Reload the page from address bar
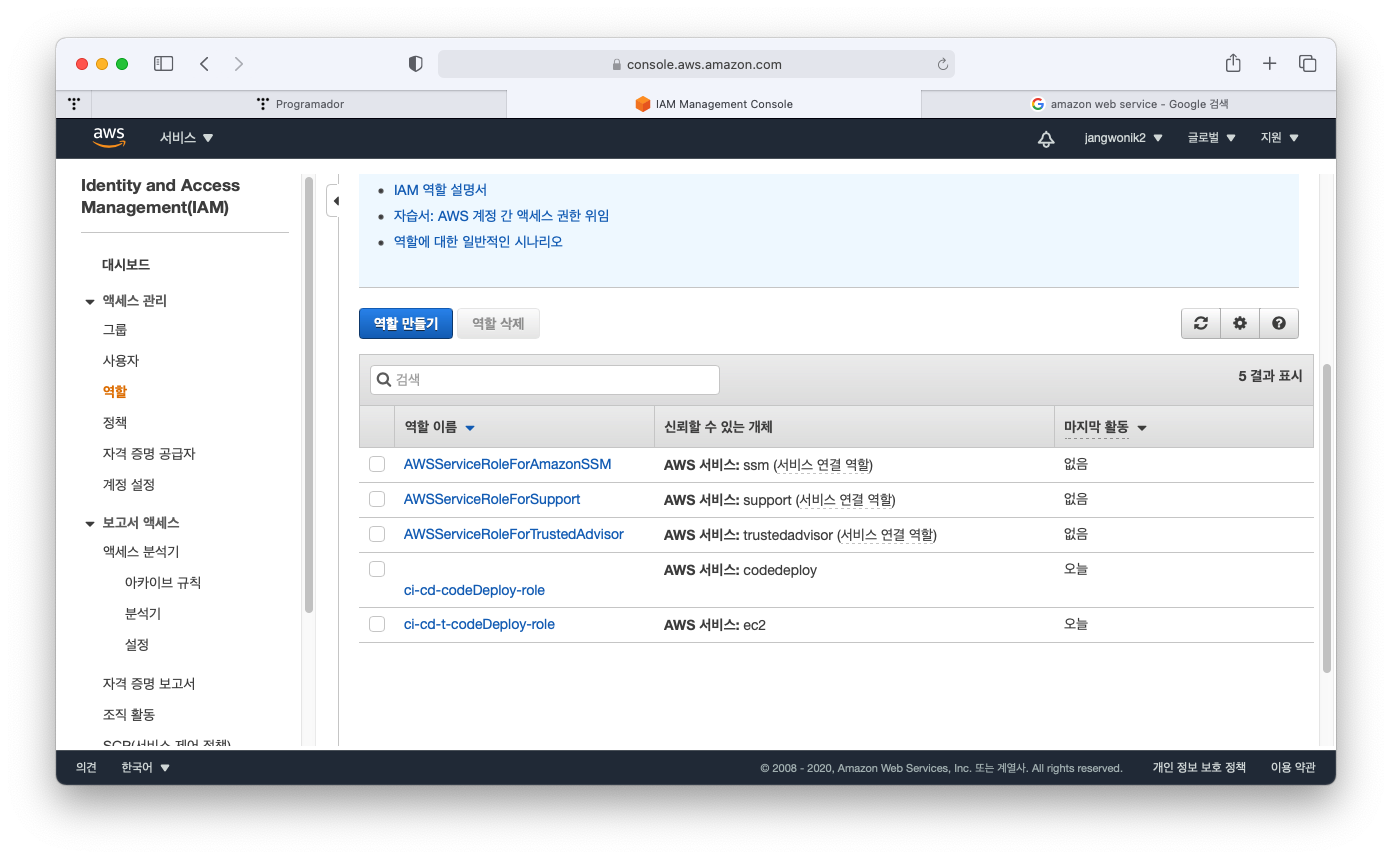 click(x=942, y=64)
